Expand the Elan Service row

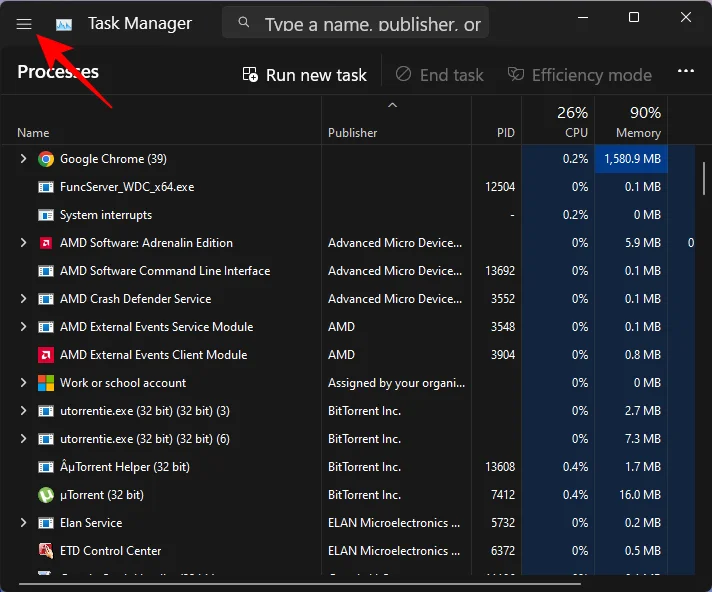pyautogui.click(x=23, y=523)
